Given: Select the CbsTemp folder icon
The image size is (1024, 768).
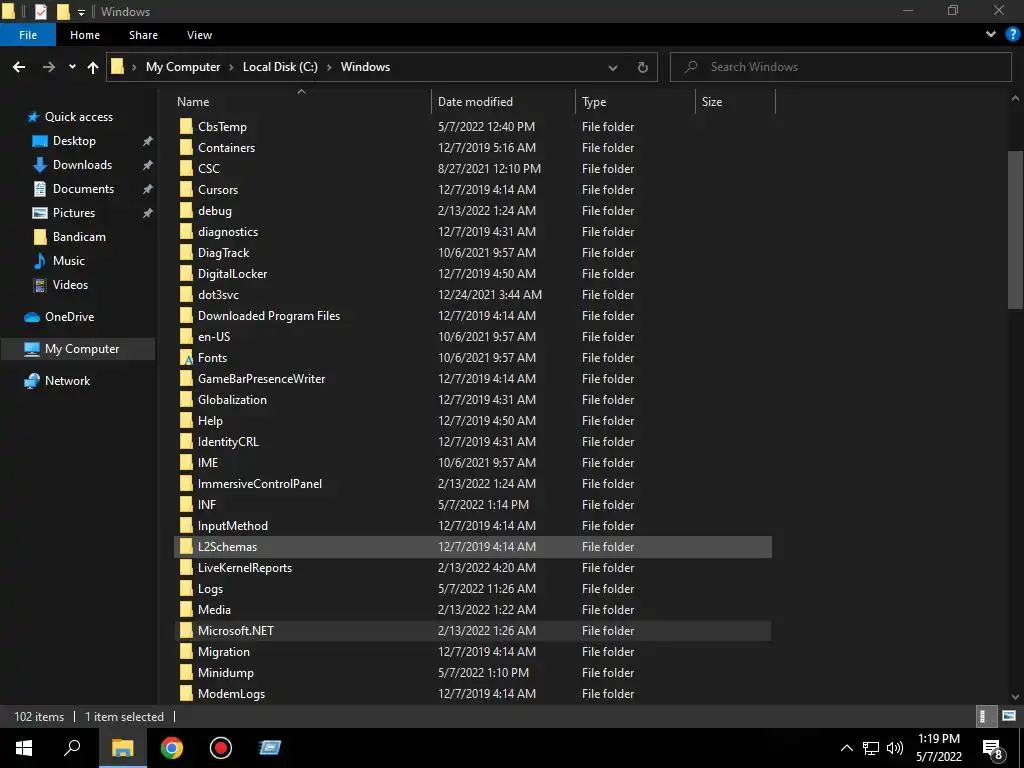Looking at the screenshot, I should [186, 126].
